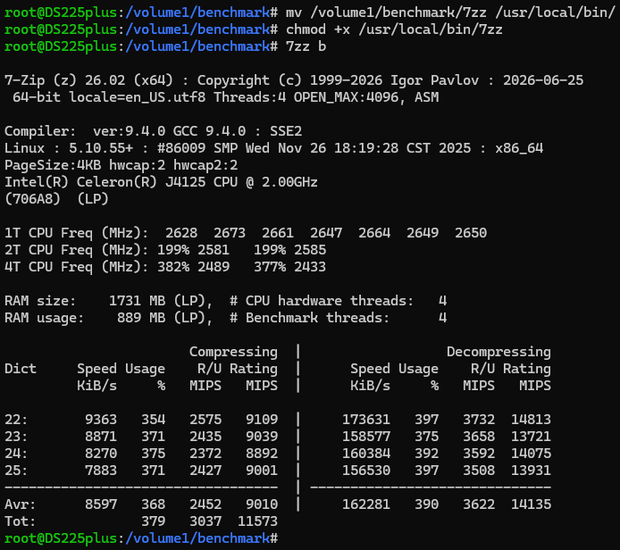Click compressing rating '9001' in row 25
The height and width of the screenshot is (550, 620).
click(x=261, y=471)
